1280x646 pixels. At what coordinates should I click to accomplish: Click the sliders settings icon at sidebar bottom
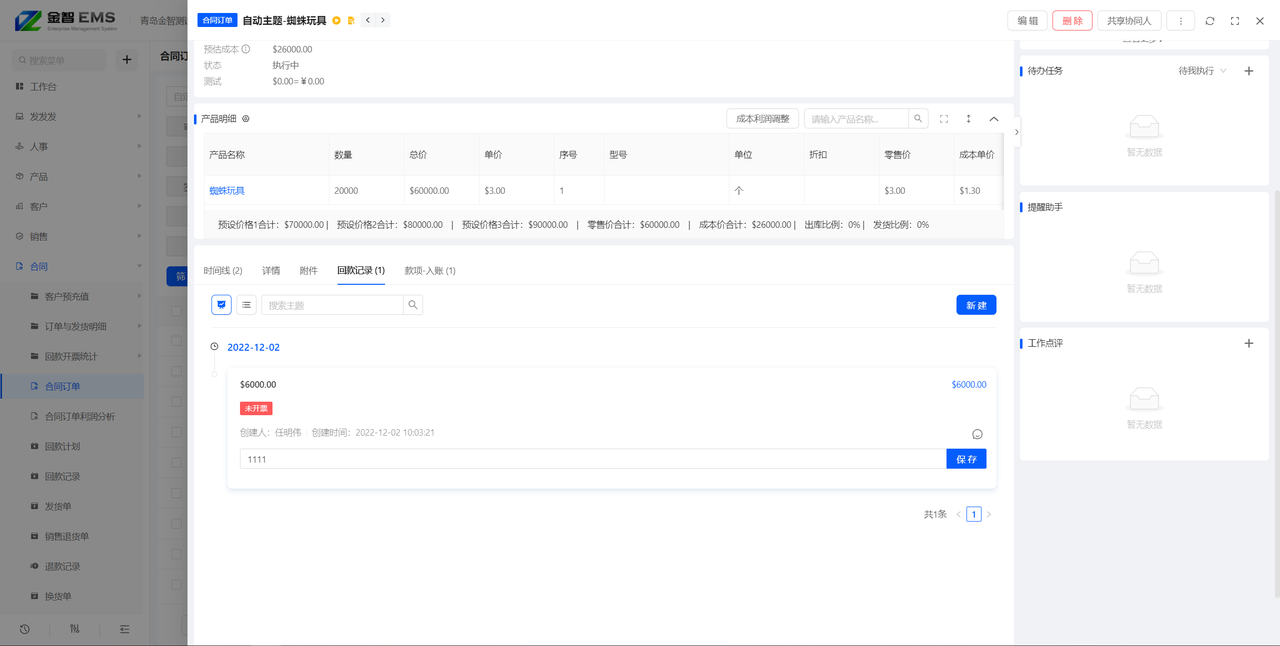point(74,629)
